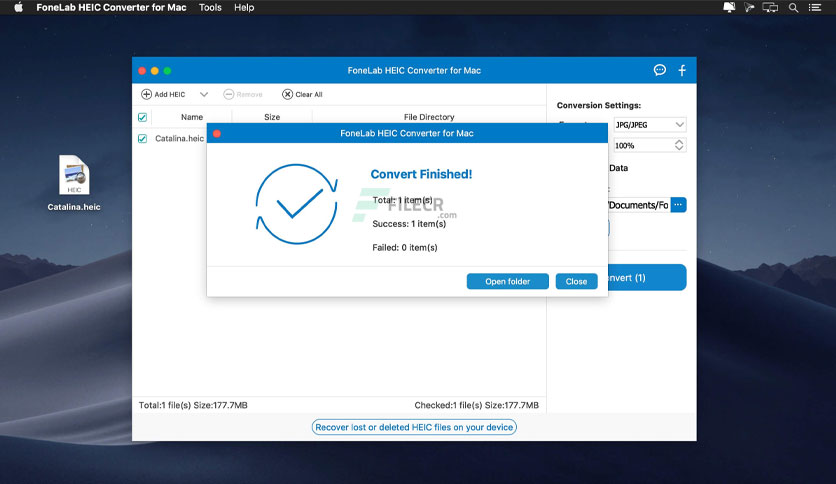
Task: Select the Catalina.heic desktop file icon
Action: pyautogui.click(x=74, y=182)
